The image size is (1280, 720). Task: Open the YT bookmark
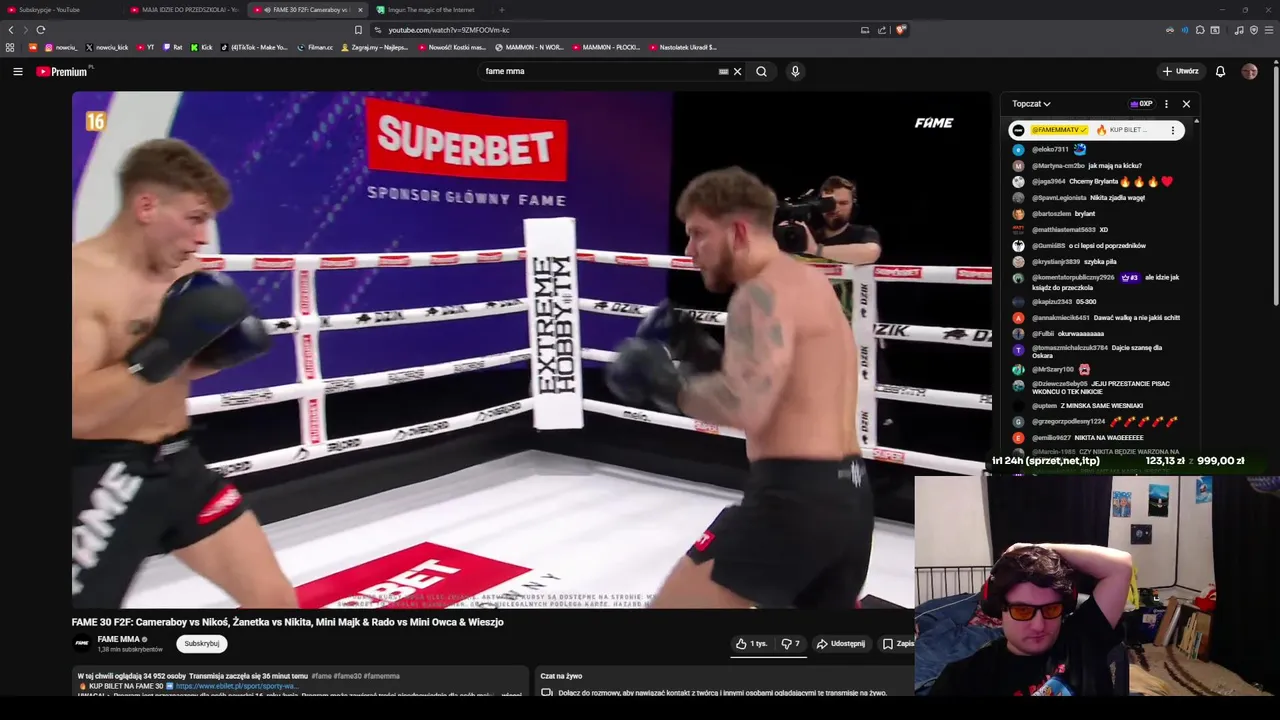tap(145, 47)
